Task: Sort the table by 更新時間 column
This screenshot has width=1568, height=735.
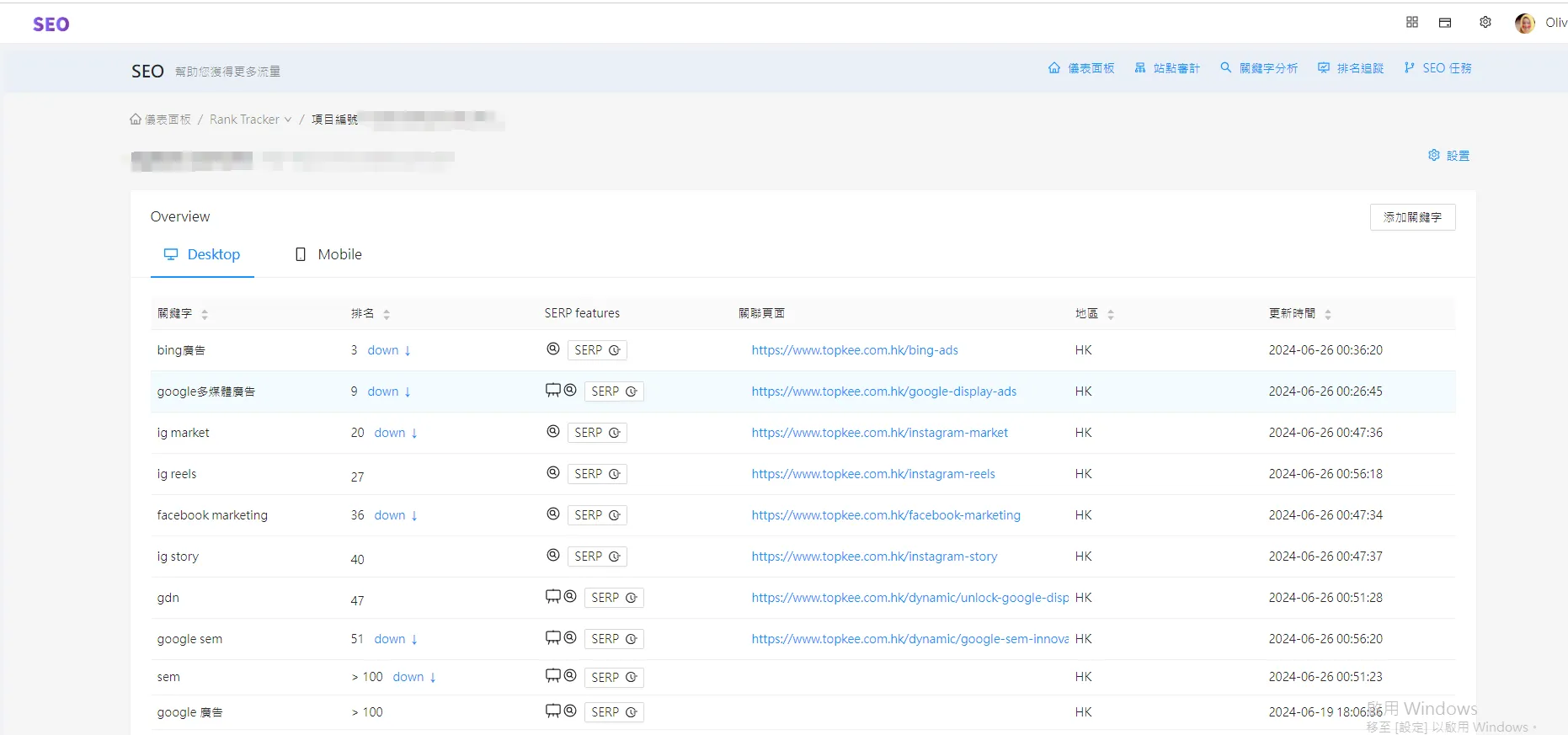Action: (x=1328, y=314)
